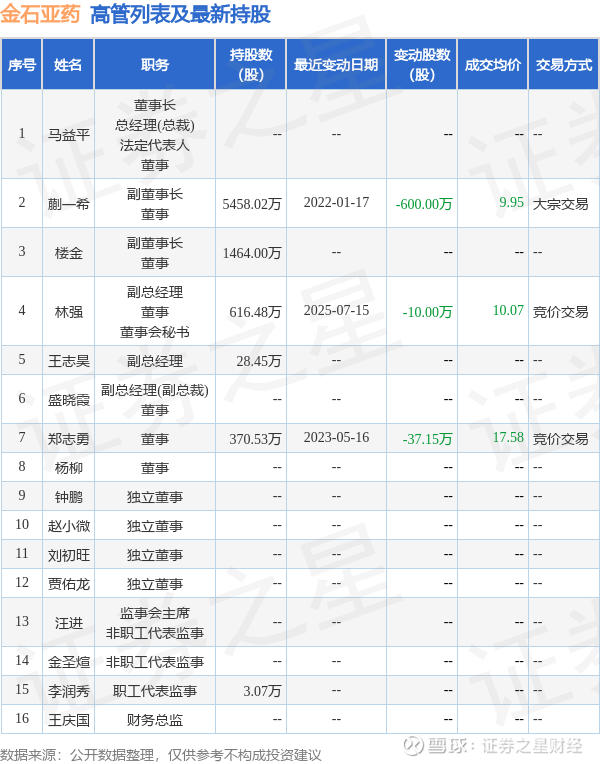Click the 非职工代表监事 cell for 金圣煊

155,662
